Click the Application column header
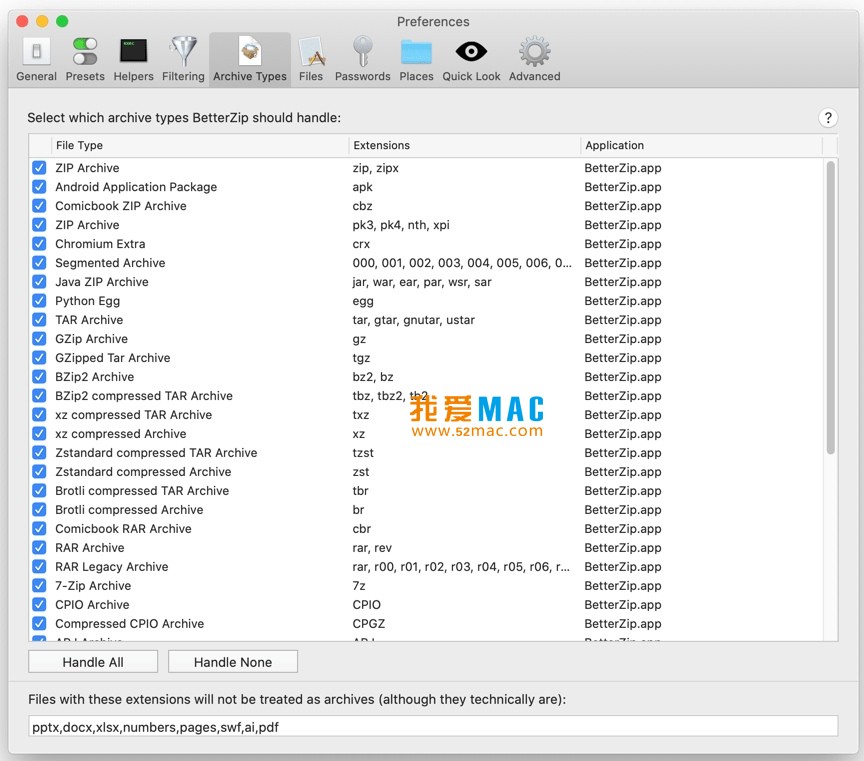This screenshot has height=761, width=864. pyautogui.click(x=701, y=145)
